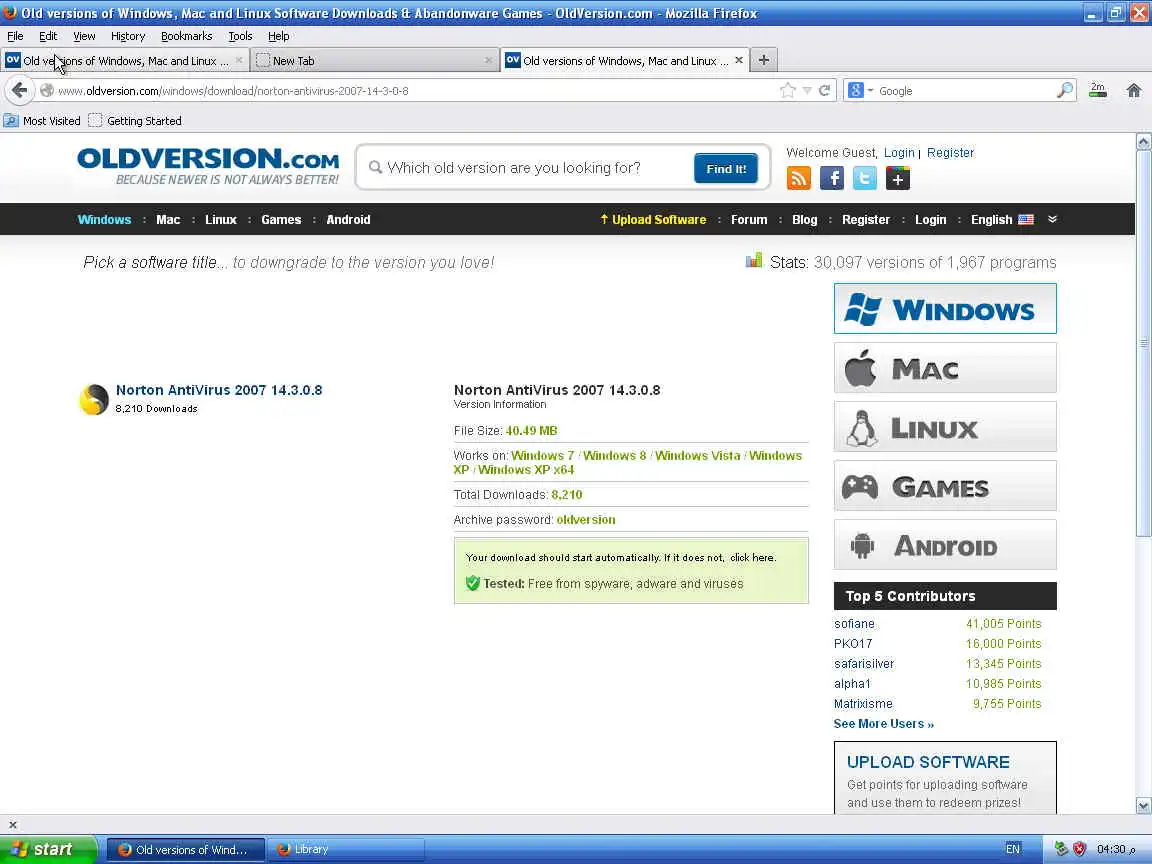
Task: Open the 2m add-on toolbar icon
Action: (x=1098, y=90)
